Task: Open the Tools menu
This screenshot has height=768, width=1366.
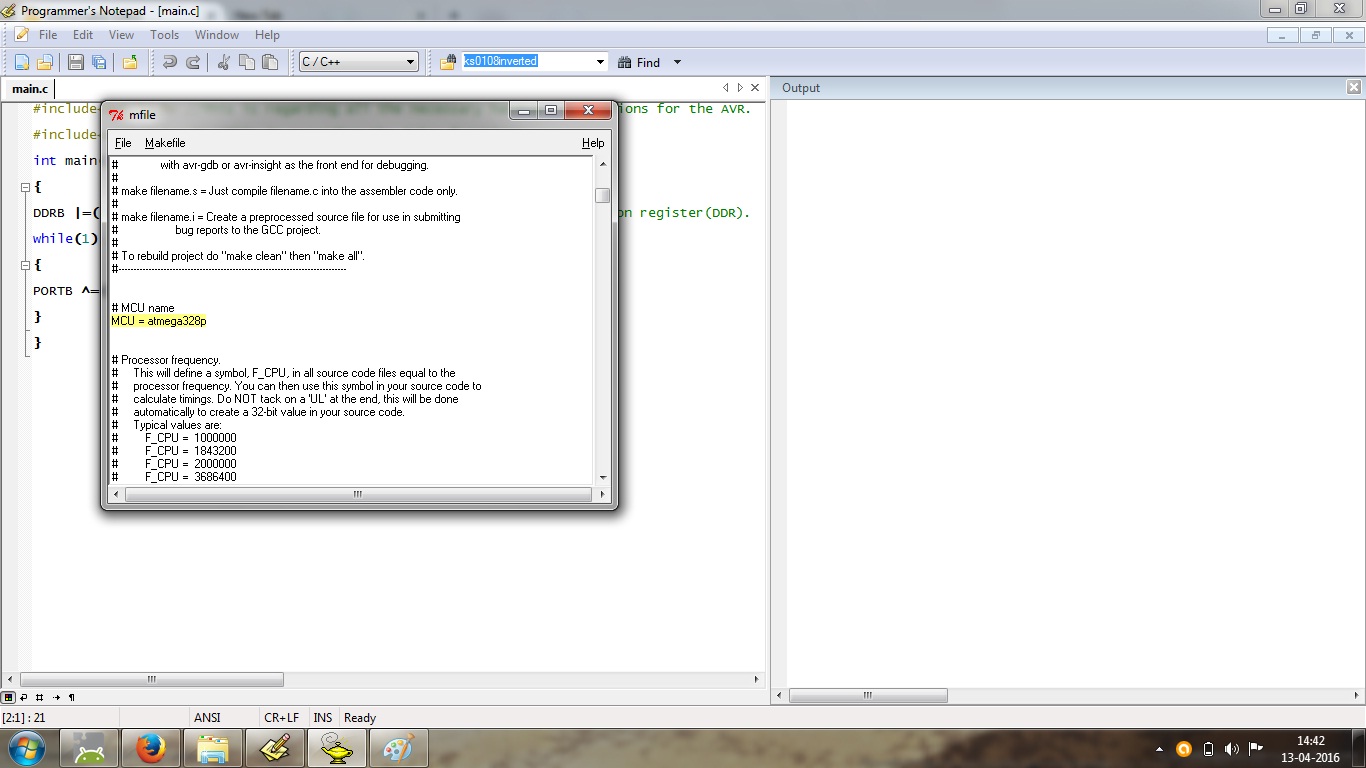Action: (x=165, y=35)
